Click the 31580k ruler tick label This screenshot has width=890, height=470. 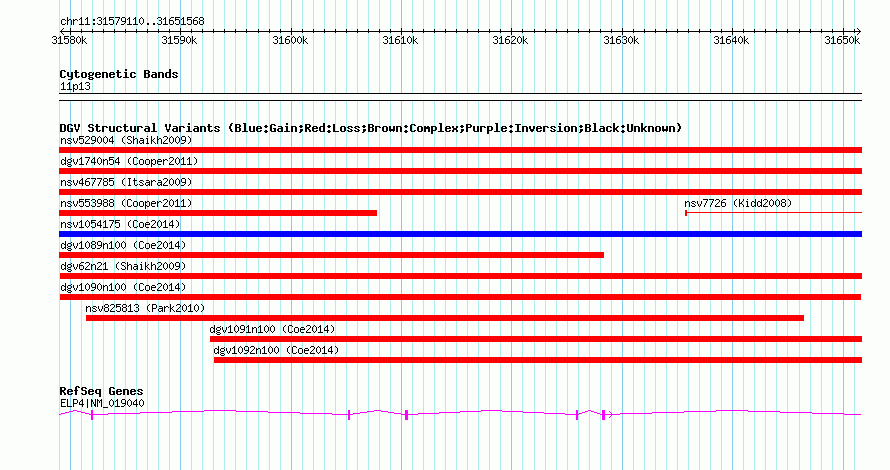click(x=69, y=40)
